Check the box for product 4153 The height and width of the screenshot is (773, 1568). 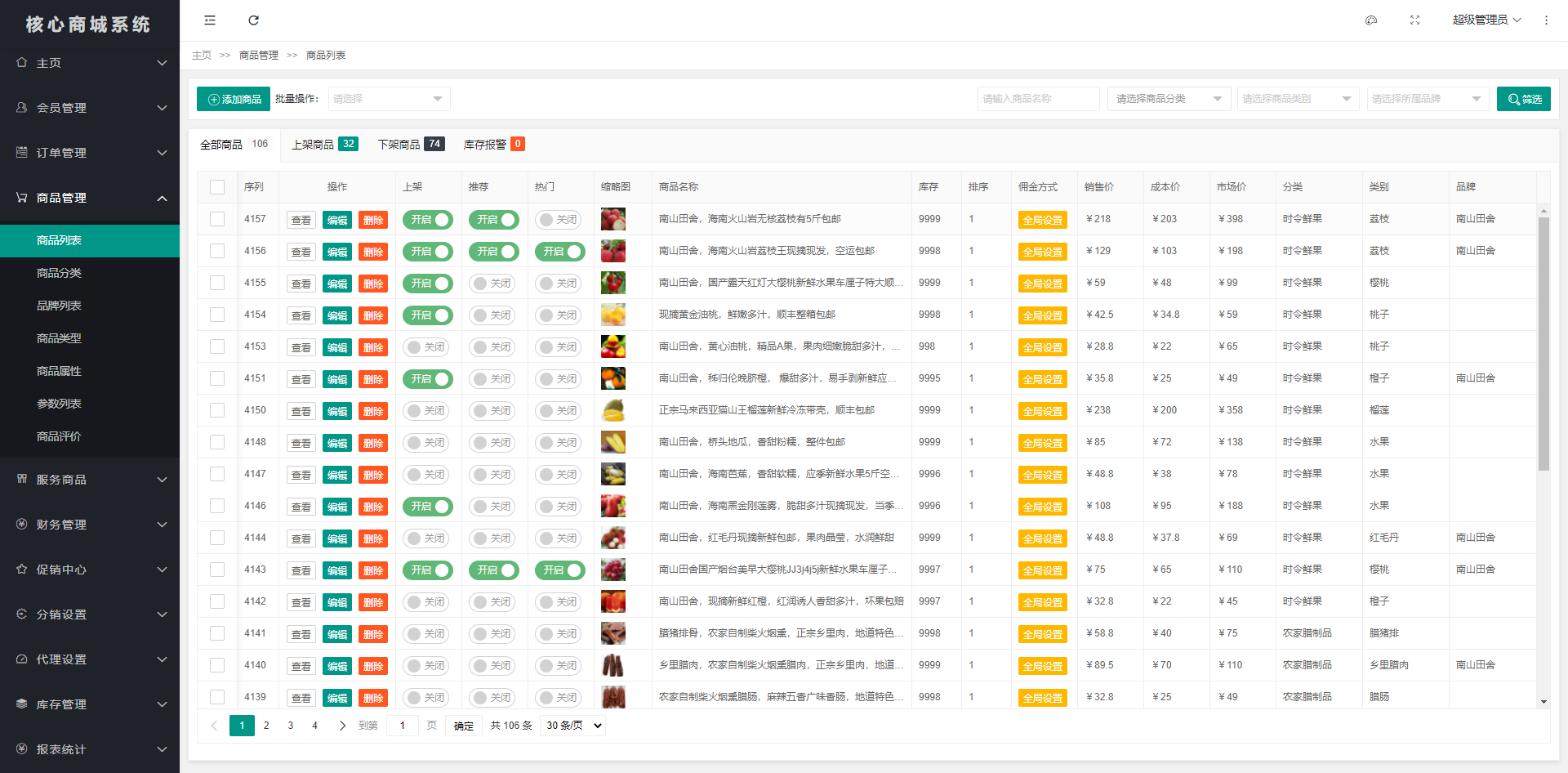coord(217,346)
